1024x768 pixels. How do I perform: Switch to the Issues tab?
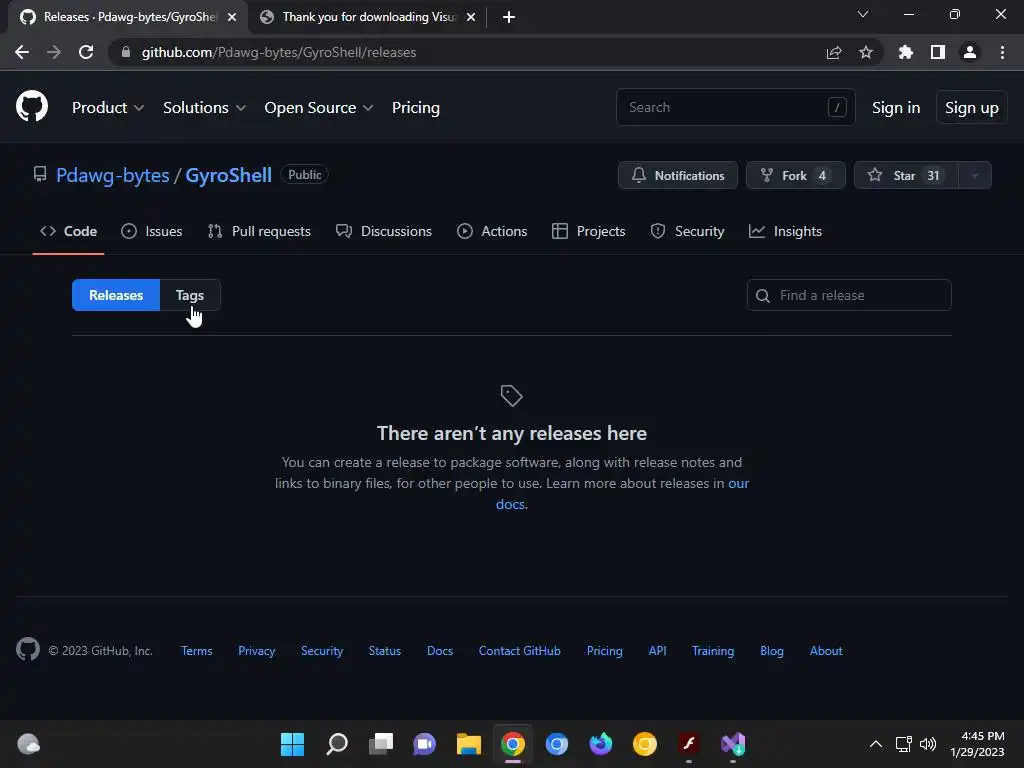click(x=152, y=231)
